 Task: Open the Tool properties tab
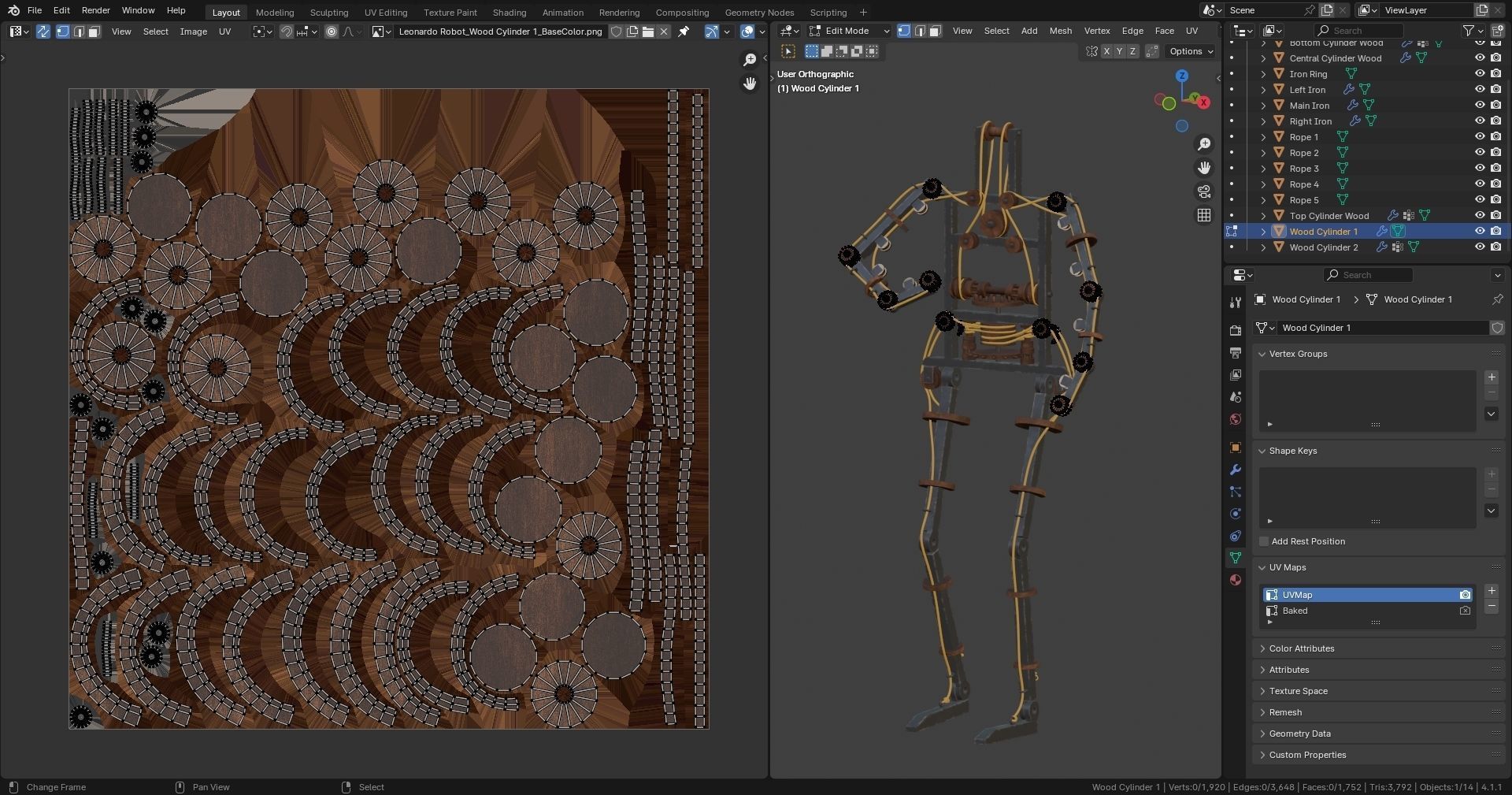click(1236, 303)
